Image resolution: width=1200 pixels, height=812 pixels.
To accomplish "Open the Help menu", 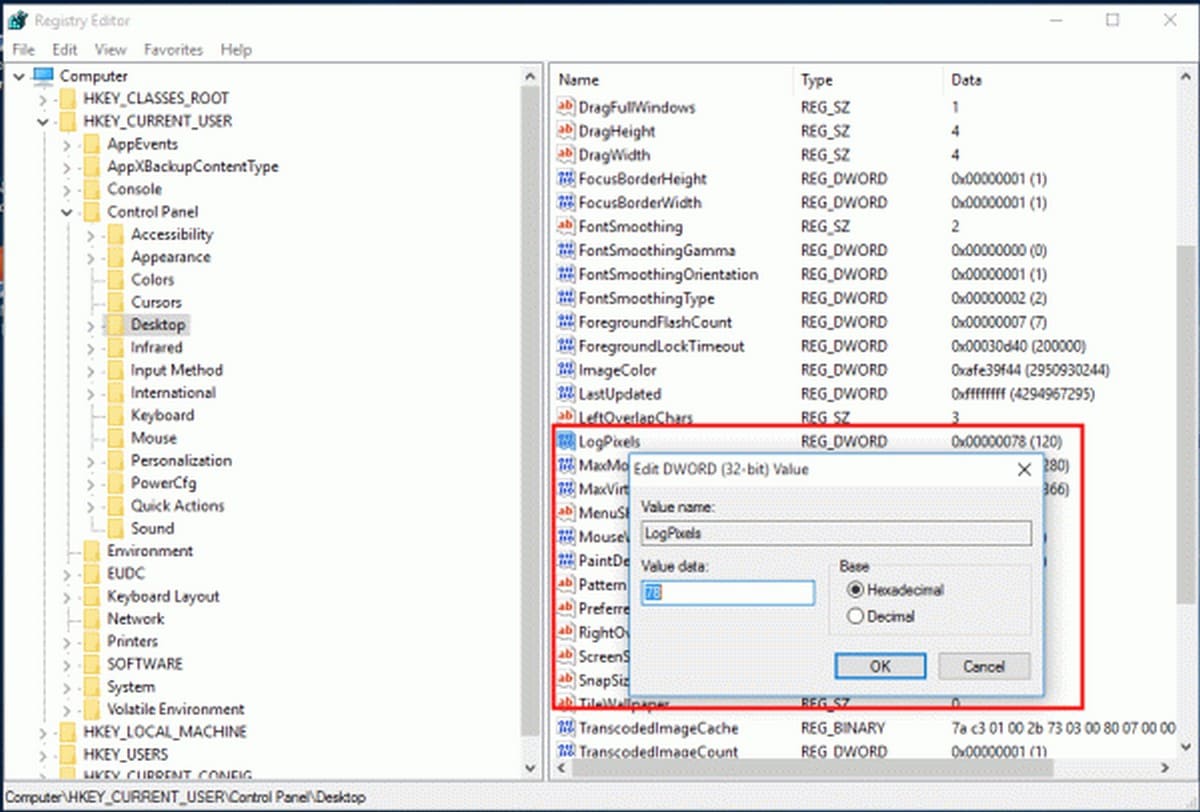I will [236, 49].
